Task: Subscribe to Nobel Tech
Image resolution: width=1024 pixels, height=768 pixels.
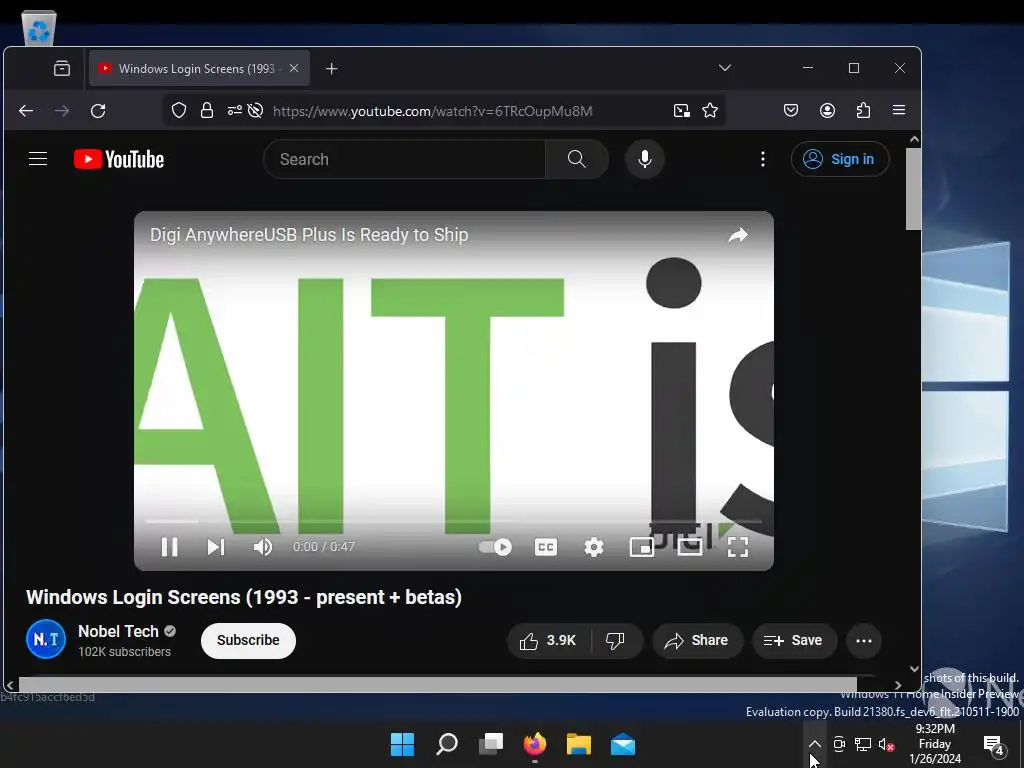Action: [248, 640]
